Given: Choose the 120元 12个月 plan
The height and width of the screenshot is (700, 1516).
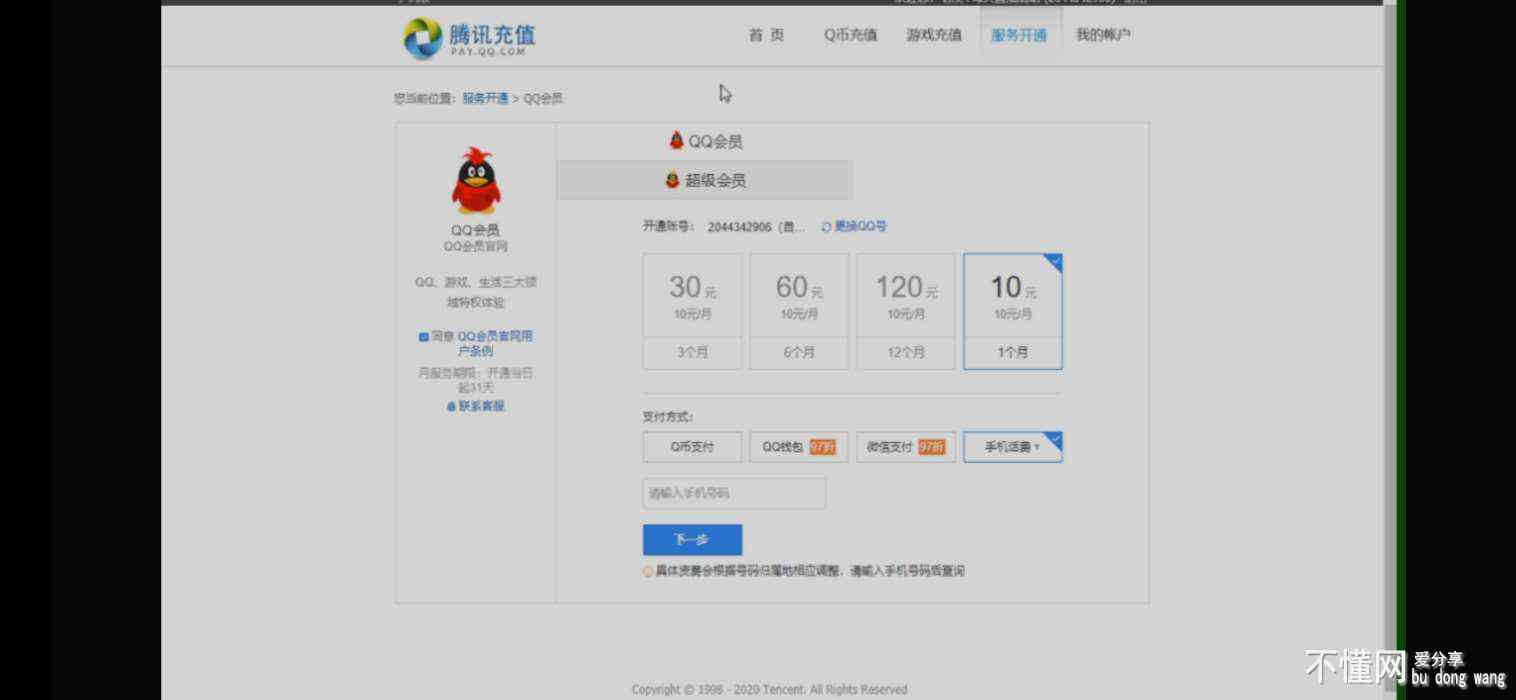Looking at the screenshot, I should 906,311.
